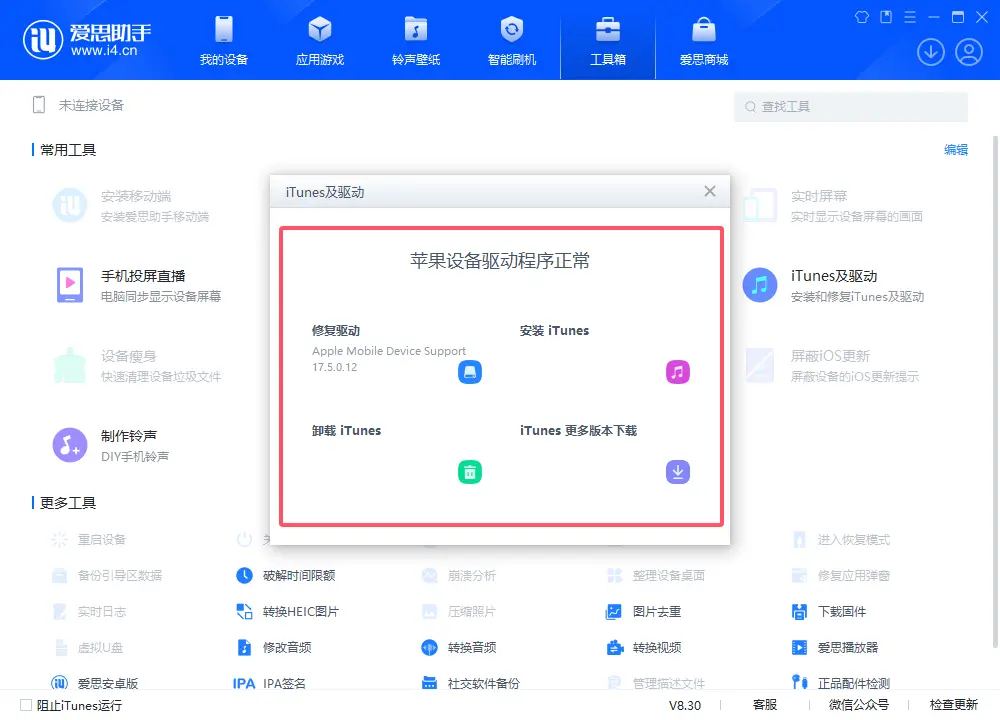Launch 爱思播放器 tool
This screenshot has height=720, width=1000.
(835, 647)
